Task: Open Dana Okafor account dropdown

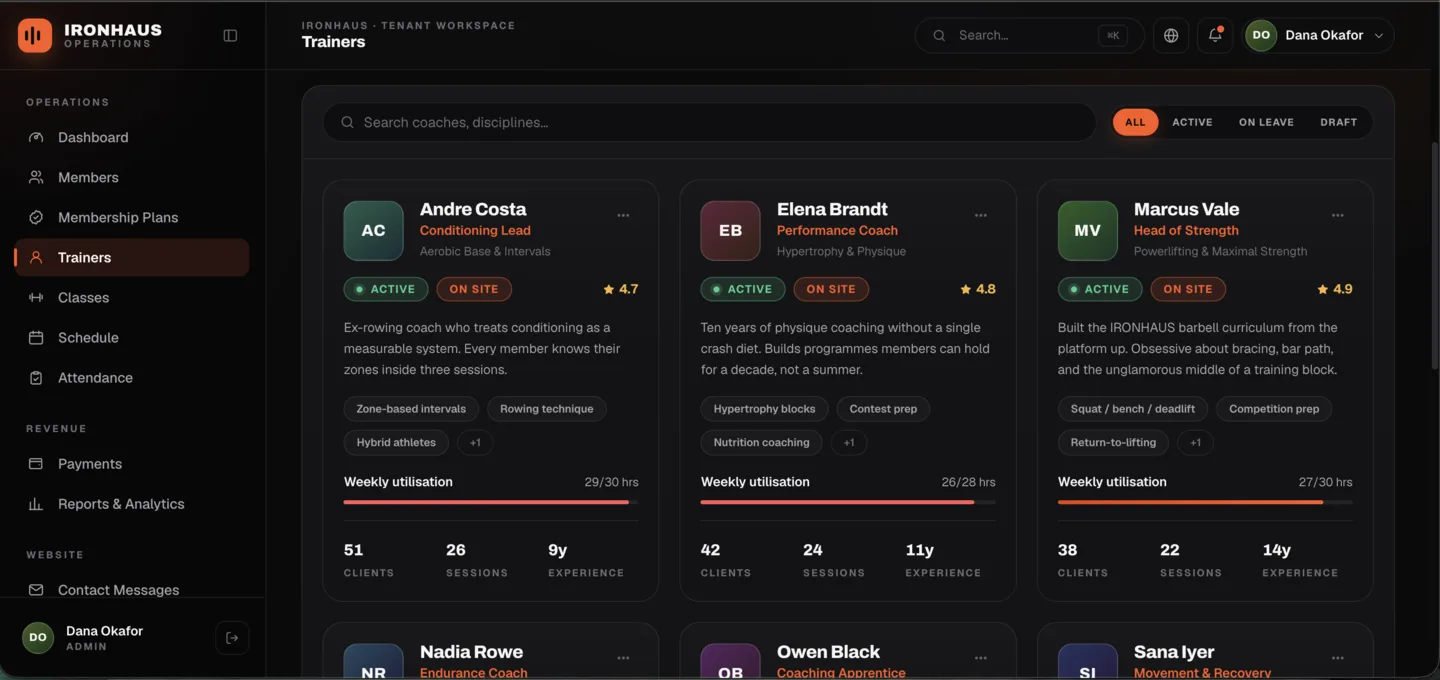Action: pos(1318,35)
